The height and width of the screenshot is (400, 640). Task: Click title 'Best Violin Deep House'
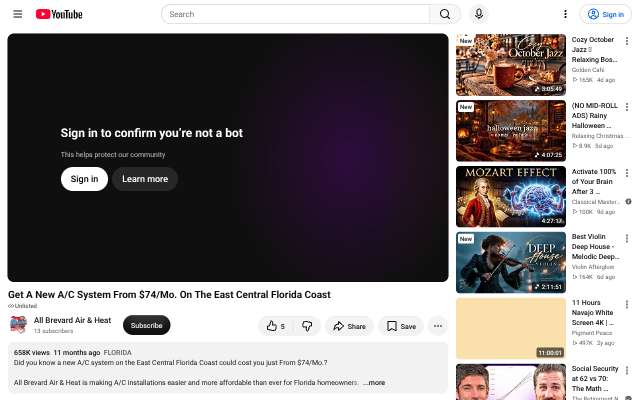(x=596, y=247)
